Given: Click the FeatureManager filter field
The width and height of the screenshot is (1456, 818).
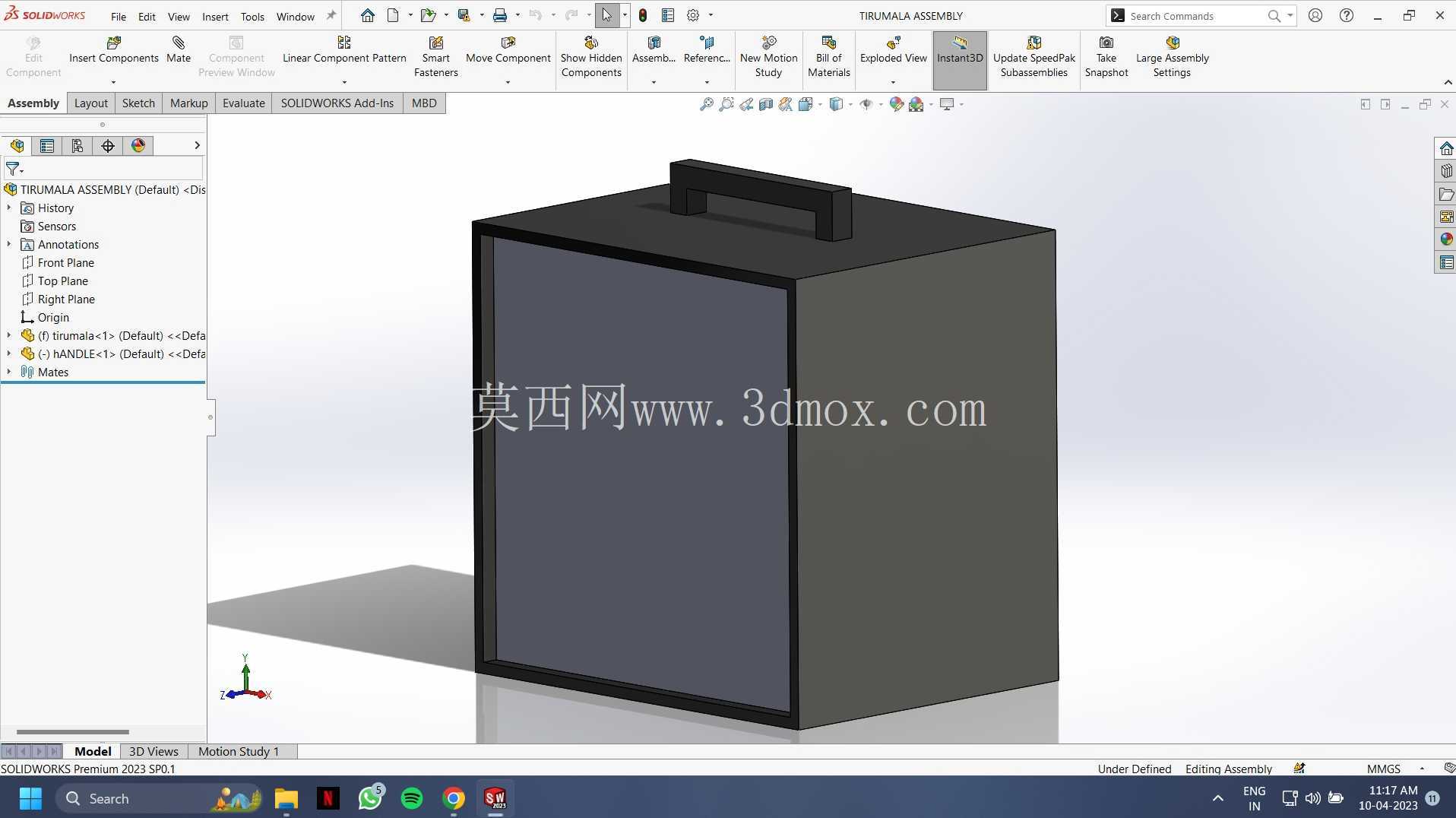Looking at the screenshot, I should (103, 169).
